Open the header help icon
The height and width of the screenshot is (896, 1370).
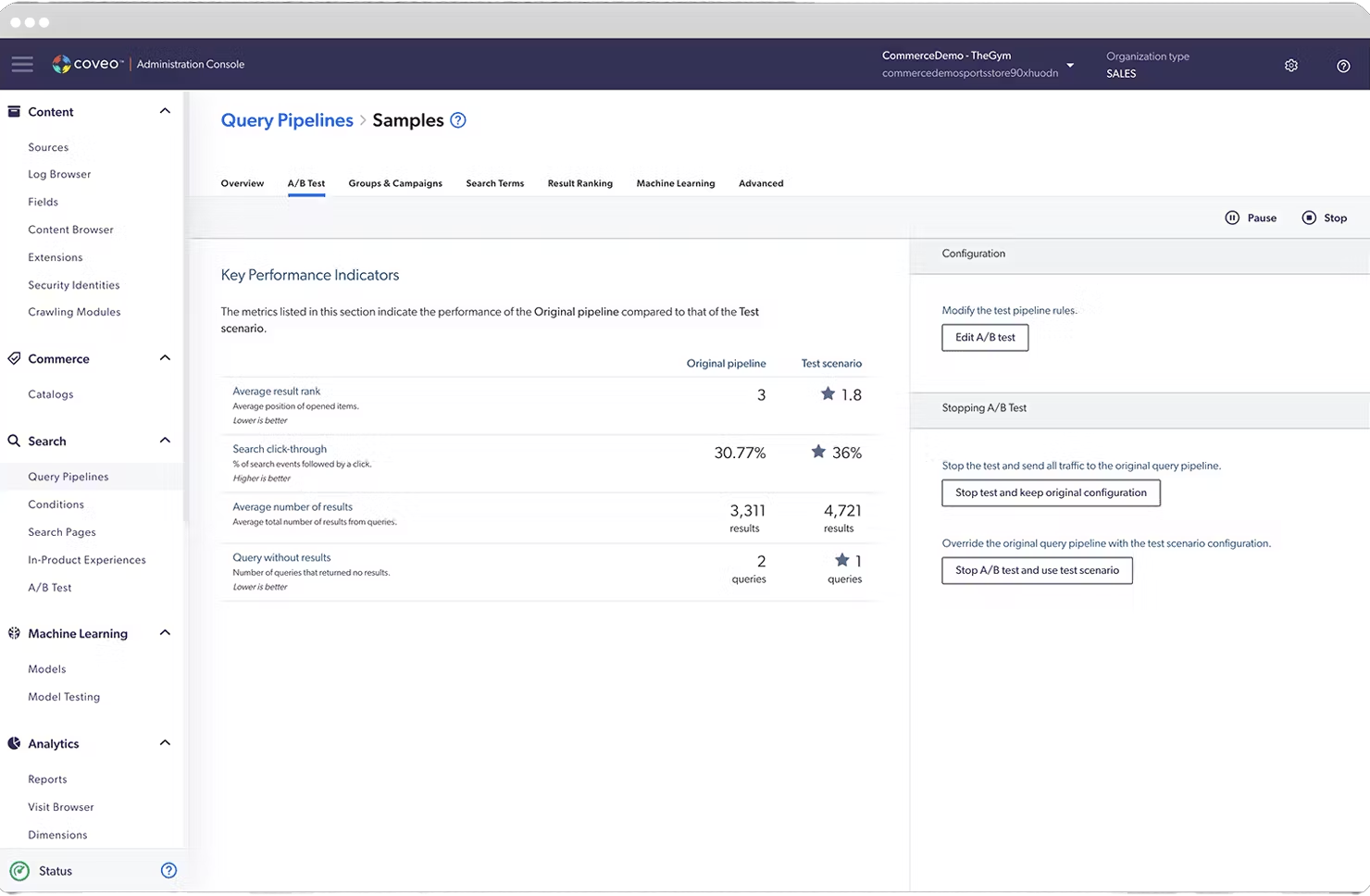coord(1343,66)
